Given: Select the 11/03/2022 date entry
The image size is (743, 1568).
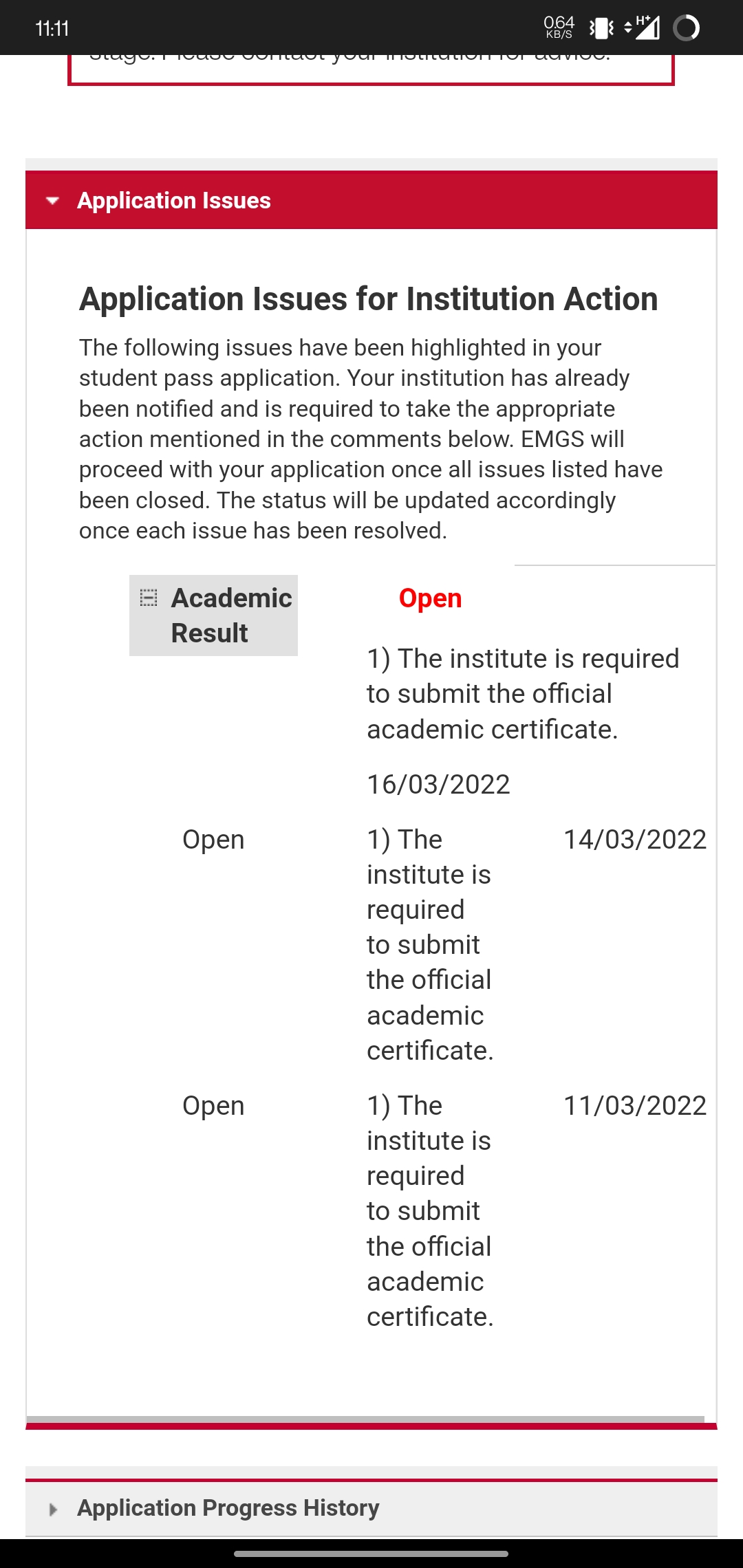Looking at the screenshot, I should coord(634,1106).
